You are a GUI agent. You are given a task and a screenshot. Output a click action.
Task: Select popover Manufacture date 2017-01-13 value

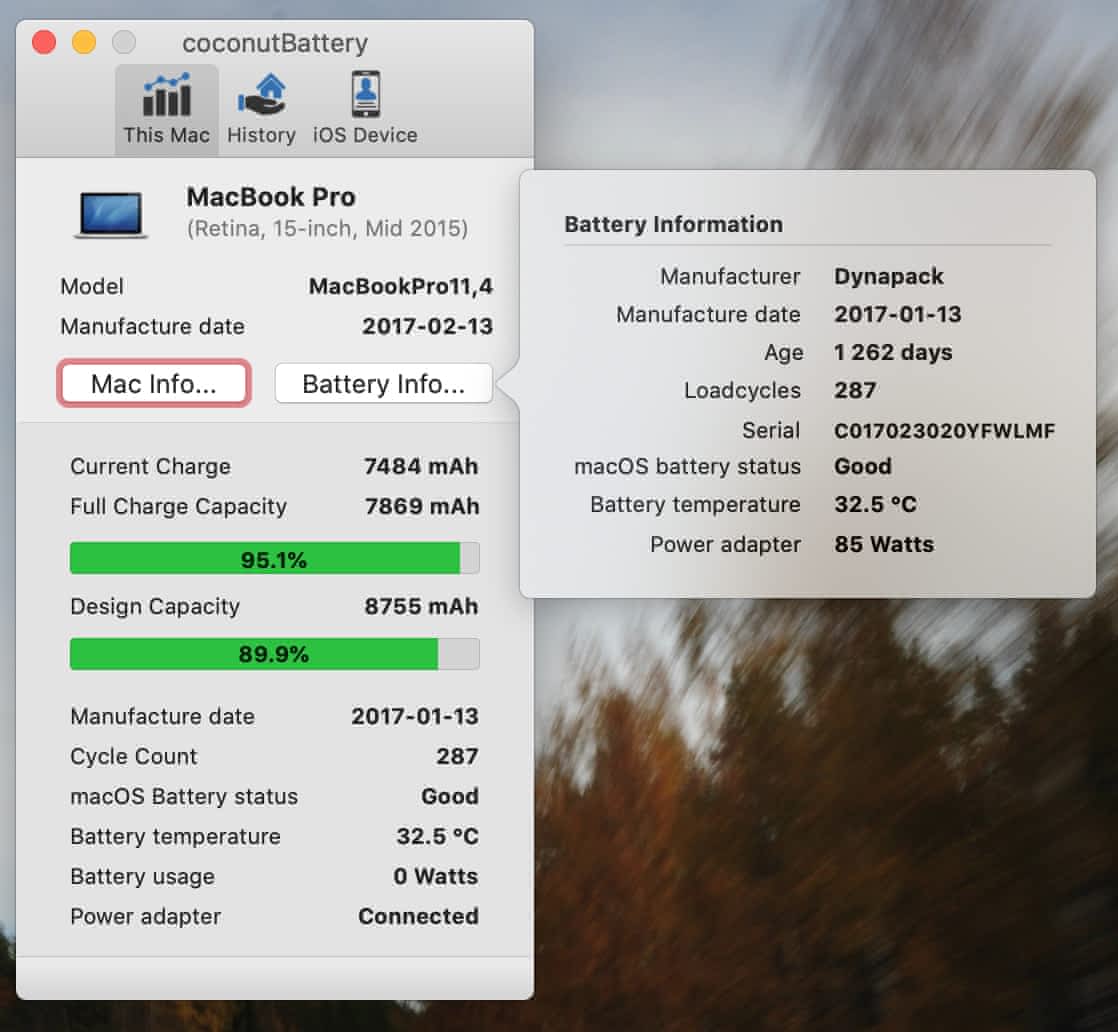coord(898,314)
